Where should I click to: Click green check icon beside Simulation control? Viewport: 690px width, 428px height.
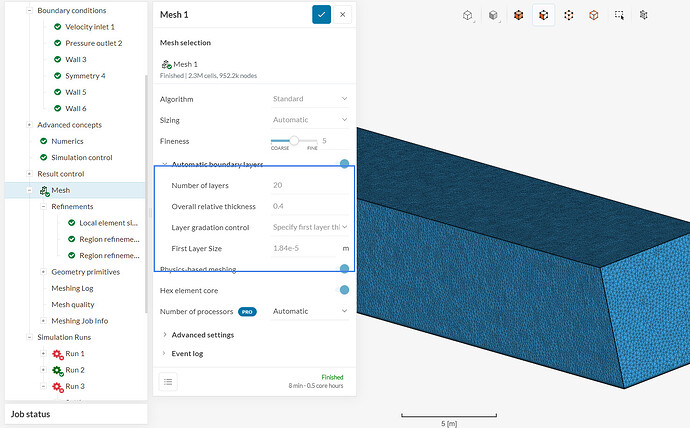coord(44,157)
